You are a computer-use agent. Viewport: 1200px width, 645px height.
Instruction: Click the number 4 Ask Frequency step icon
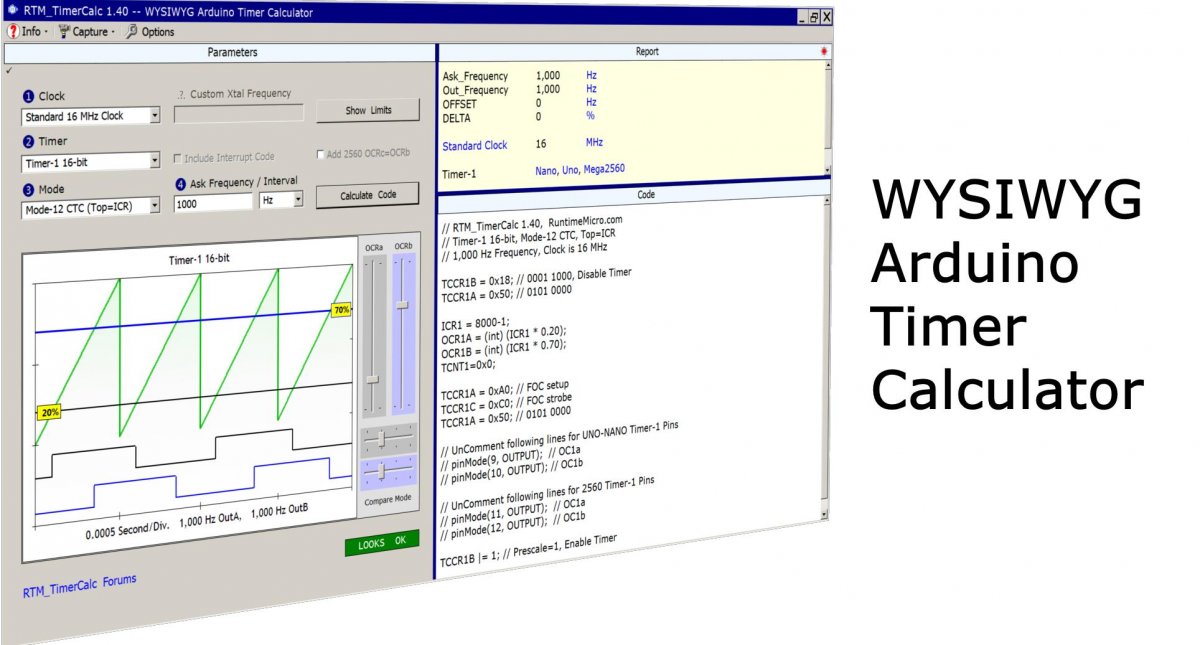click(181, 183)
